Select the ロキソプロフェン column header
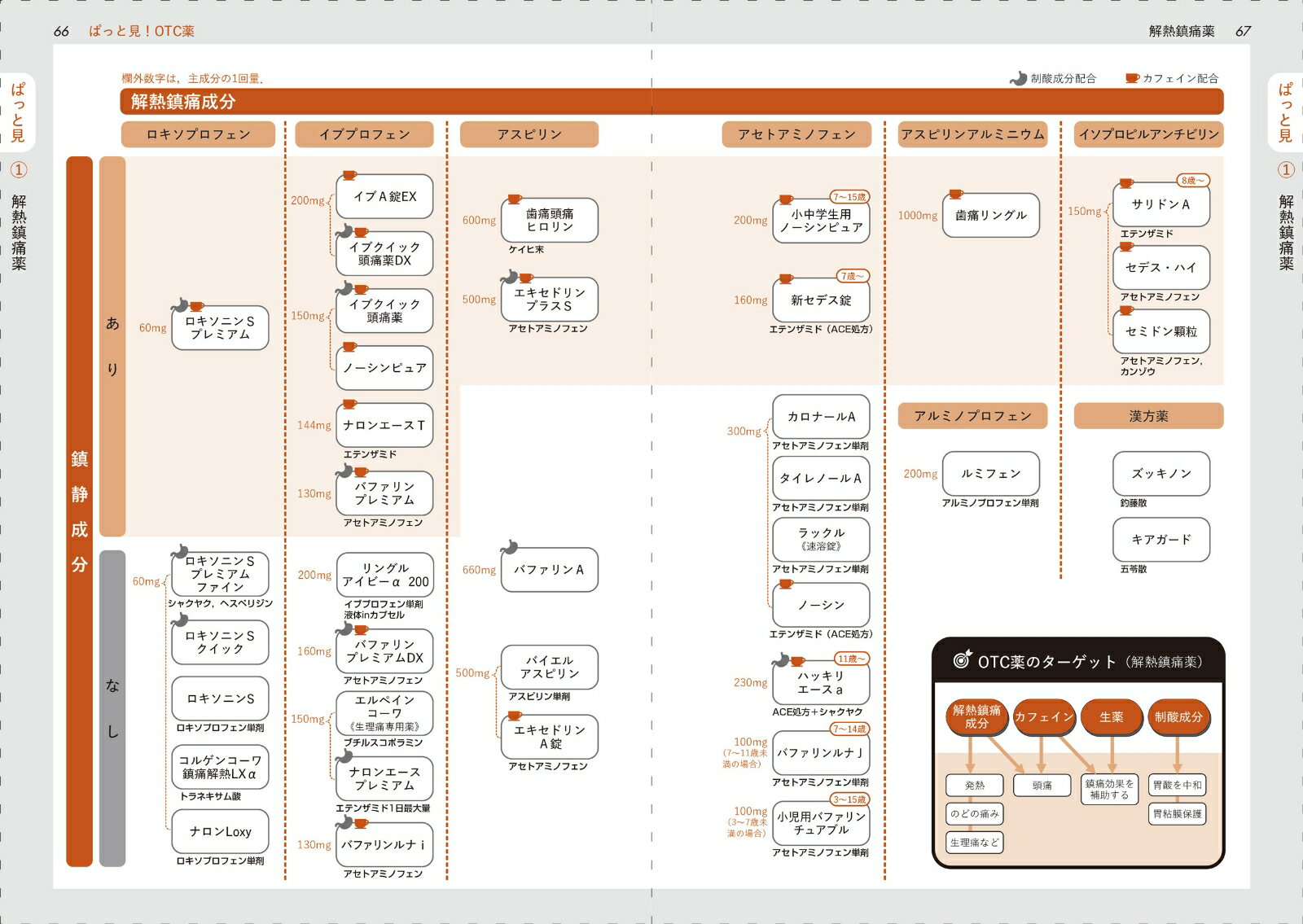The height and width of the screenshot is (924, 1303). tap(198, 134)
